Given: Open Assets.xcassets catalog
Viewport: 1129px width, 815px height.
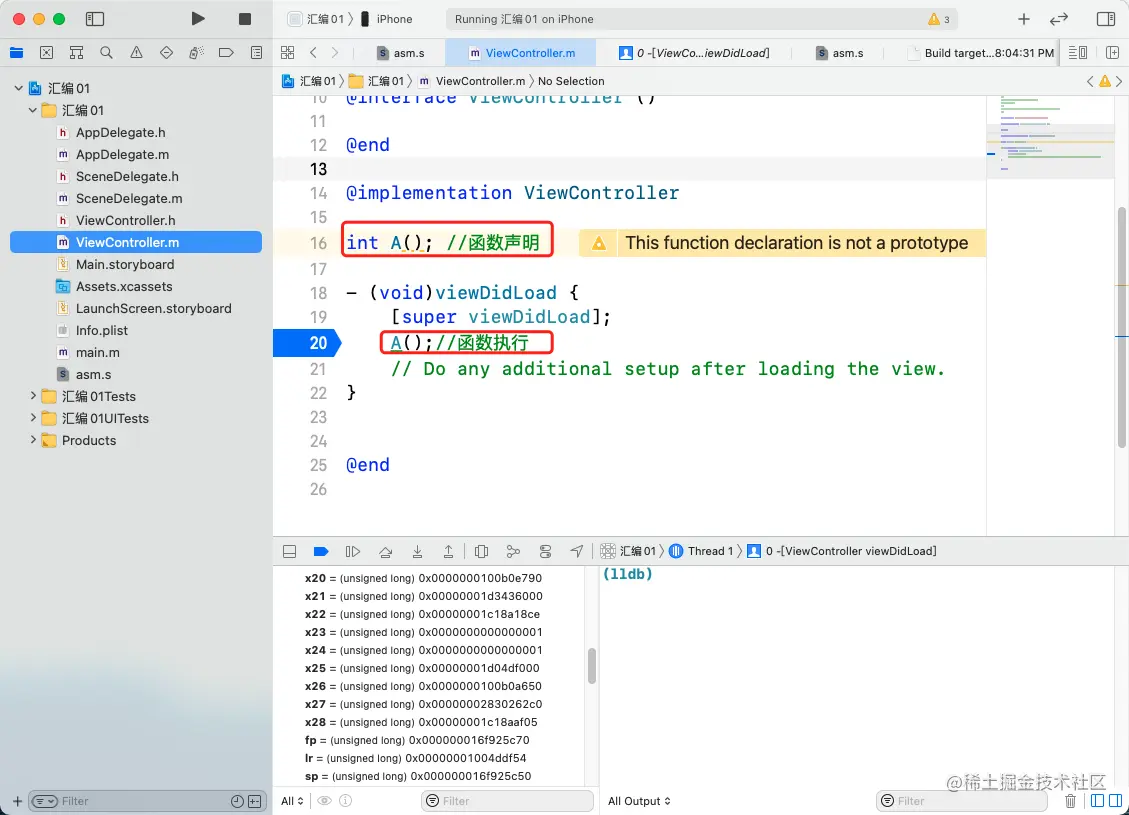Looking at the screenshot, I should click(x=124, y=287).
